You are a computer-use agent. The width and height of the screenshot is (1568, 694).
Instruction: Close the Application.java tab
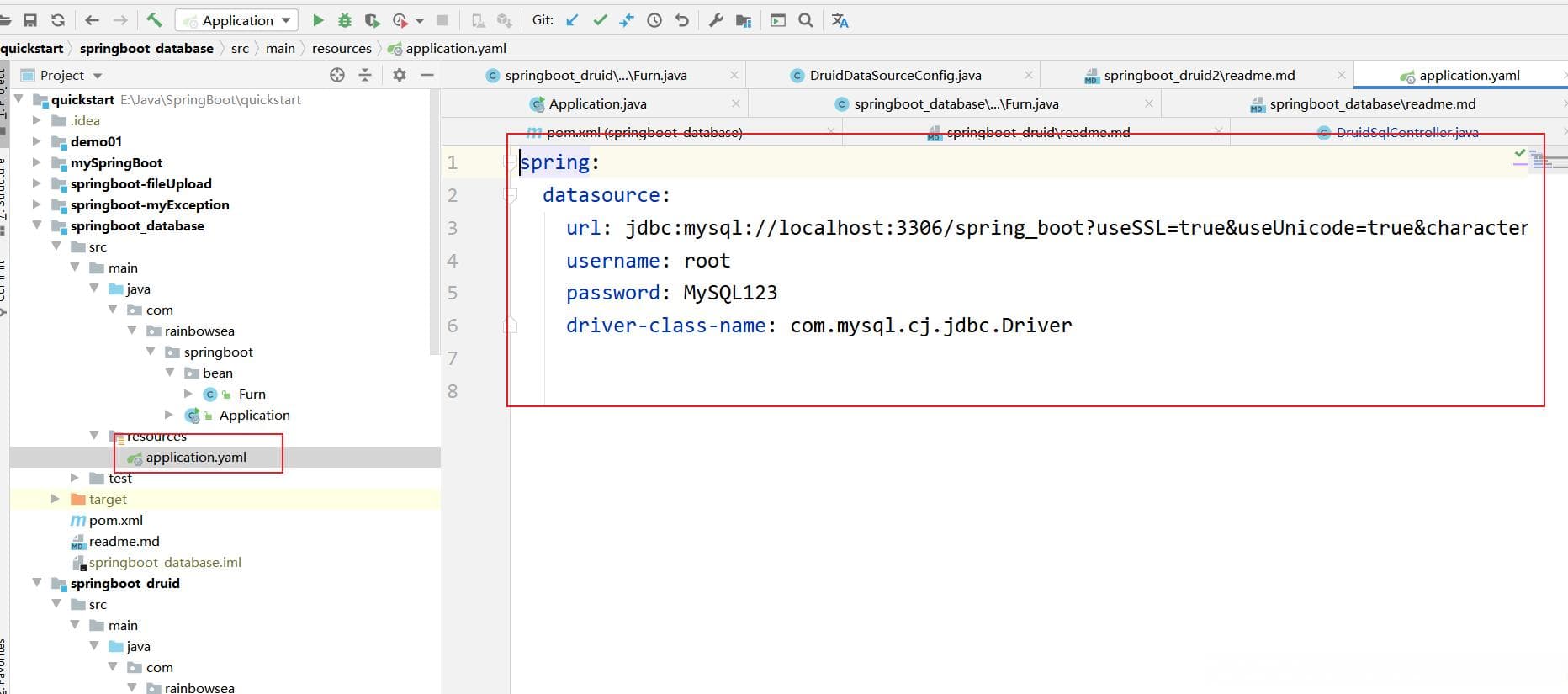pos(736,103)
